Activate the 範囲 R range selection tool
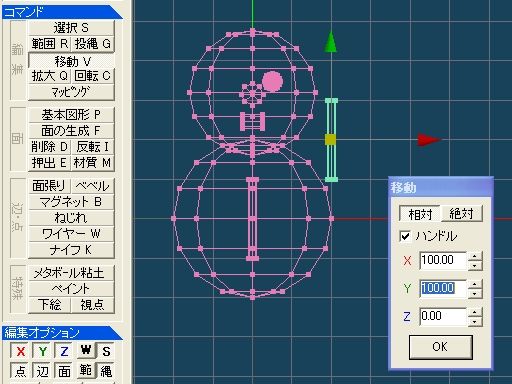 tap(50, 44)
